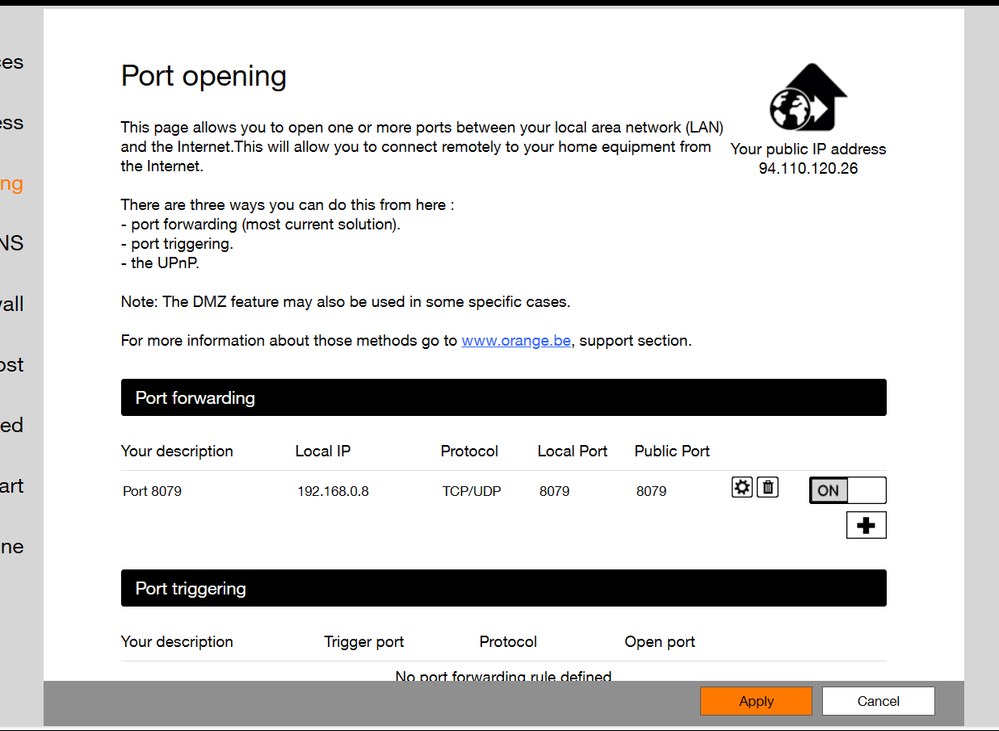
Task: Open the sidebar item ending in 'ess'
Action: click(x=11, y=122)
